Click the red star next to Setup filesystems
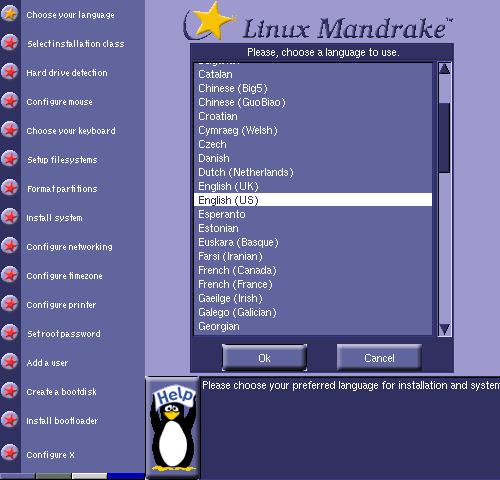500x480 pixels. [10, 159]
